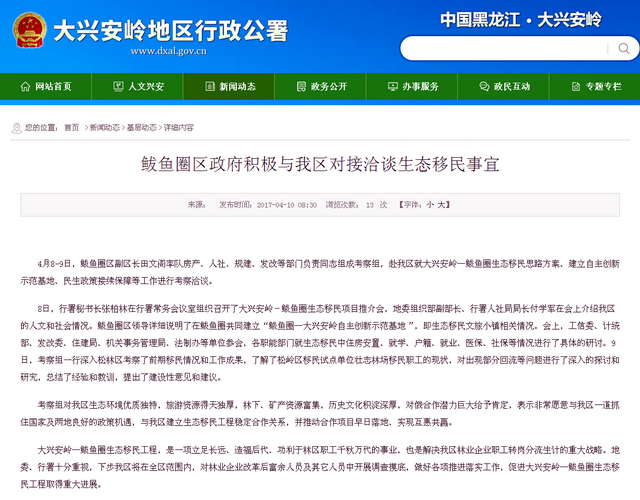The width and height of the screenshot is (640, 500).
Task: Click the 来源 label in info bar
Action: pos(196,205)
